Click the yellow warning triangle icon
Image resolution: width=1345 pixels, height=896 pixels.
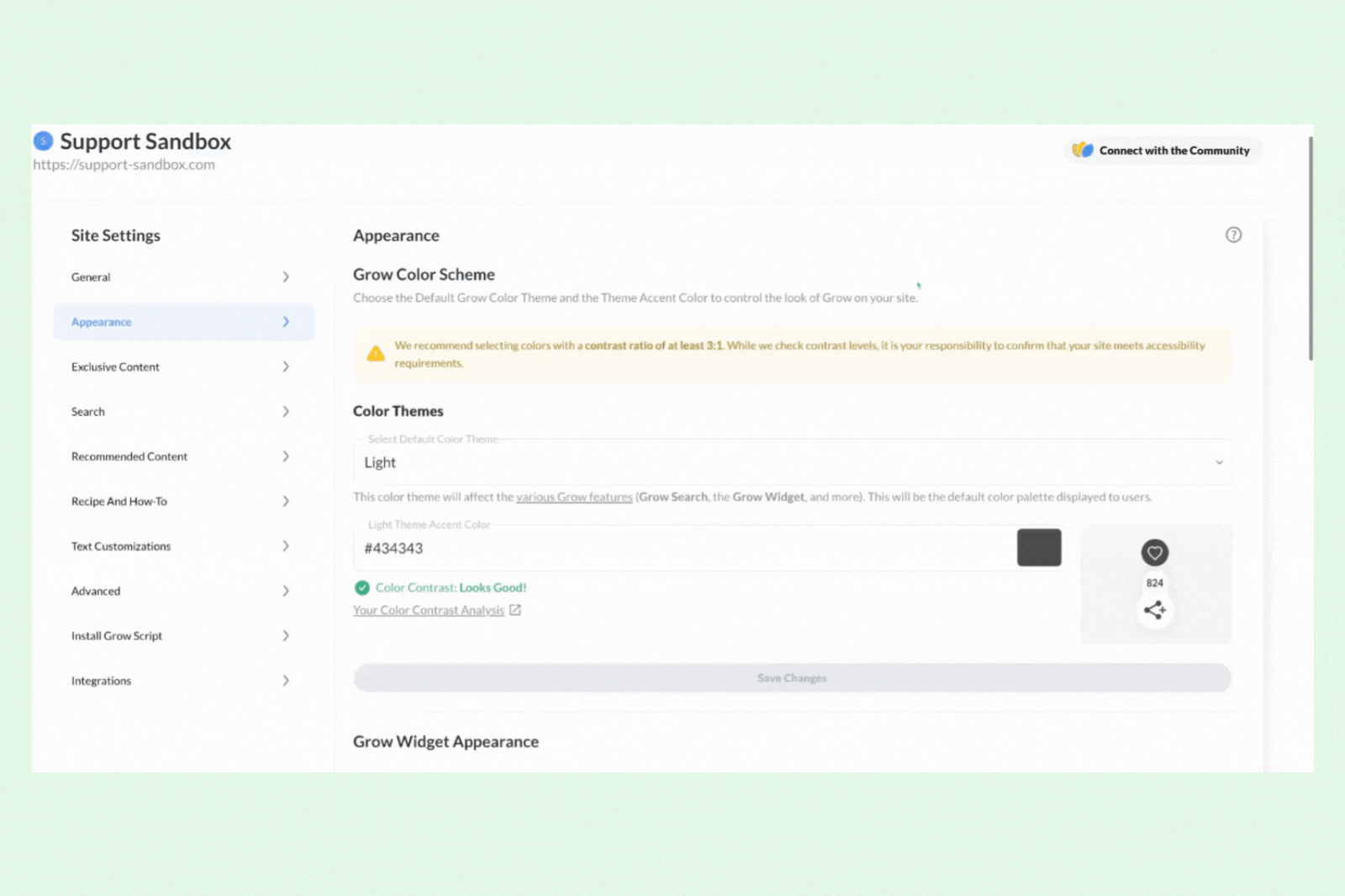(376, 354)
